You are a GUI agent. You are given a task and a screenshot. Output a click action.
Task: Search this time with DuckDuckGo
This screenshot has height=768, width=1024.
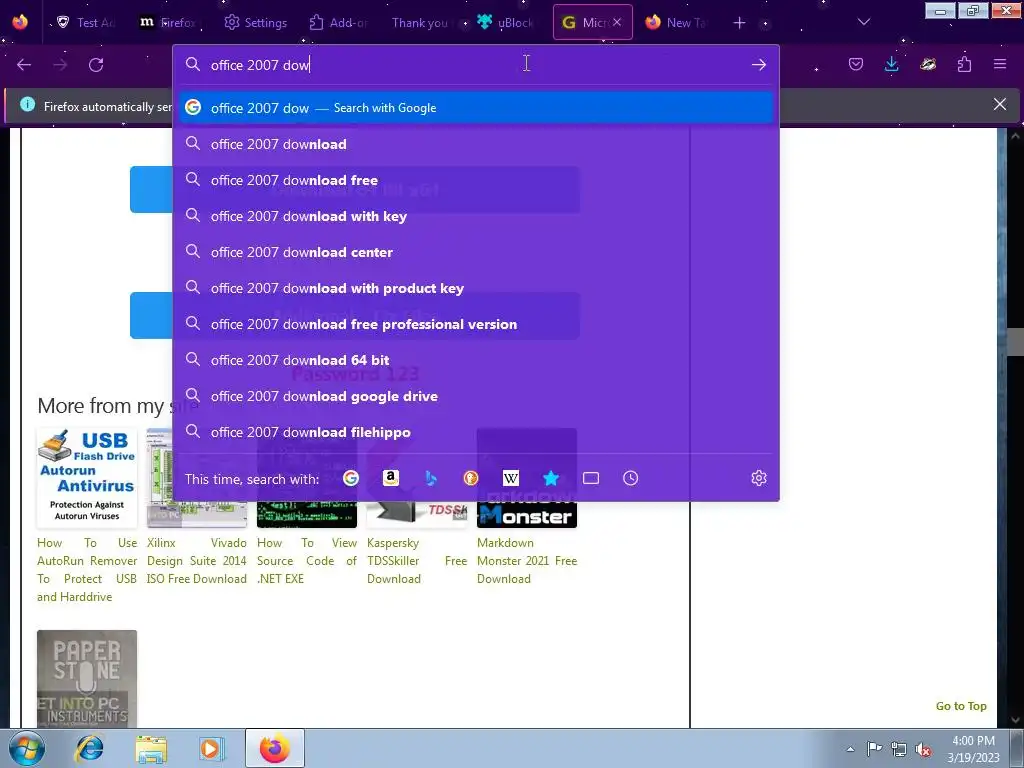click(x=471, y=478)
